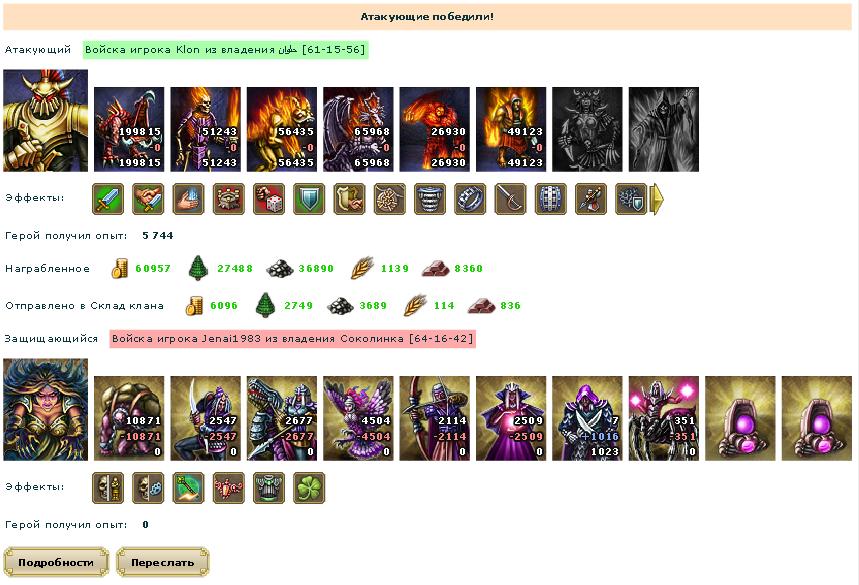Select the silver ring effect icon
Viewport: 859px width, 585px height.
470,199
